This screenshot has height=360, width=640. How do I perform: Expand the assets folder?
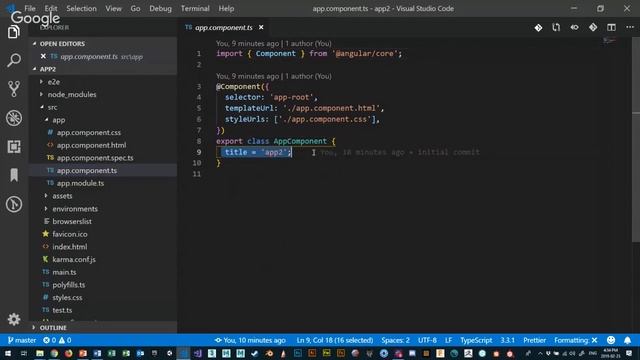click(62, 196)
